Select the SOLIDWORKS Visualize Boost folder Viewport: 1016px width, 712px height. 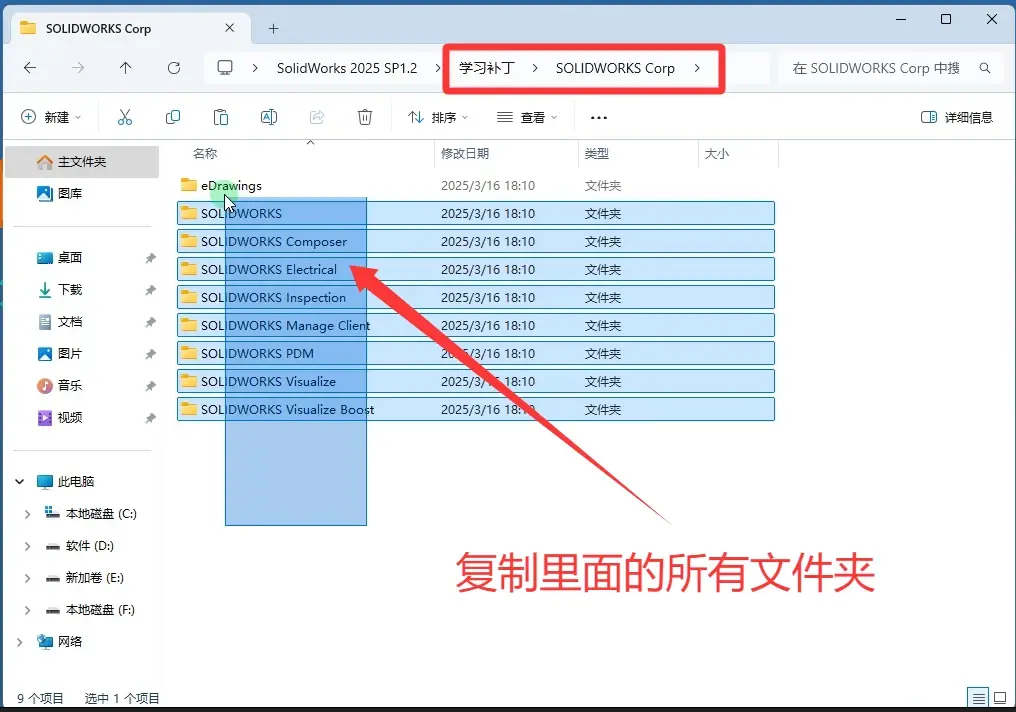tap(476, 409)
